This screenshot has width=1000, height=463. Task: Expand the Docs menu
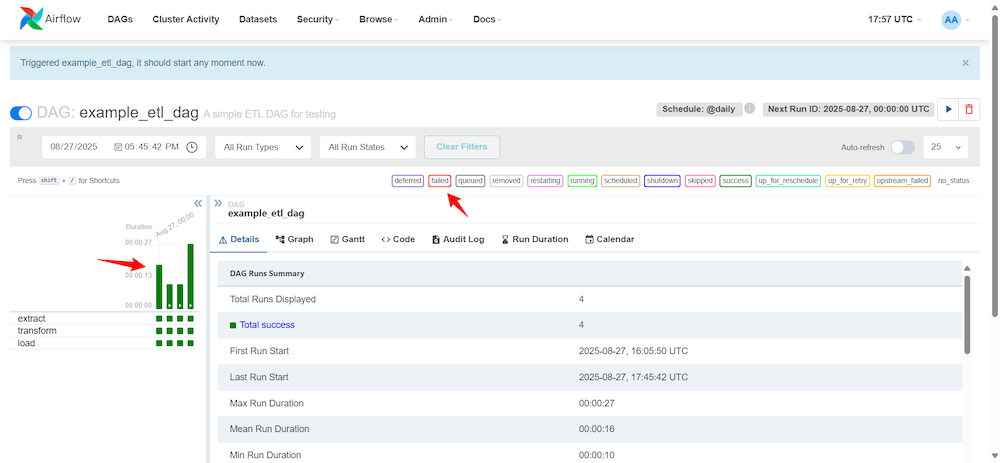click(487, 19)
